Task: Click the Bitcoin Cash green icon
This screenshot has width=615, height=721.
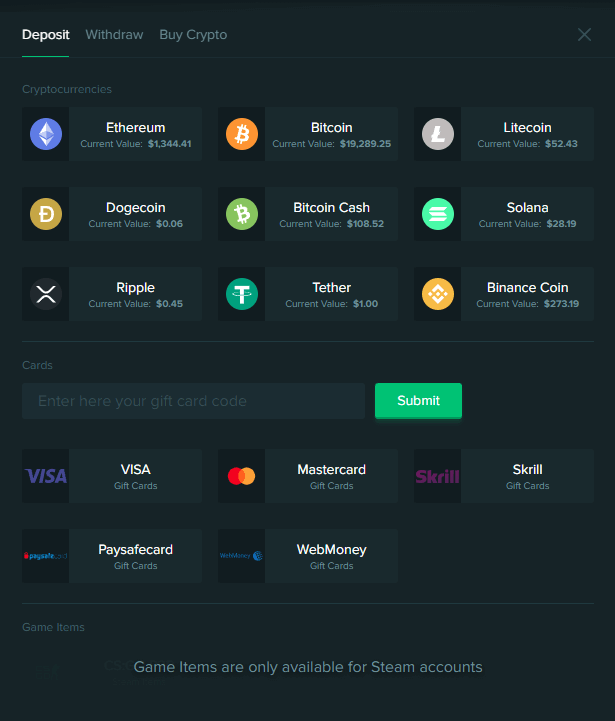Action: (242, 214)
